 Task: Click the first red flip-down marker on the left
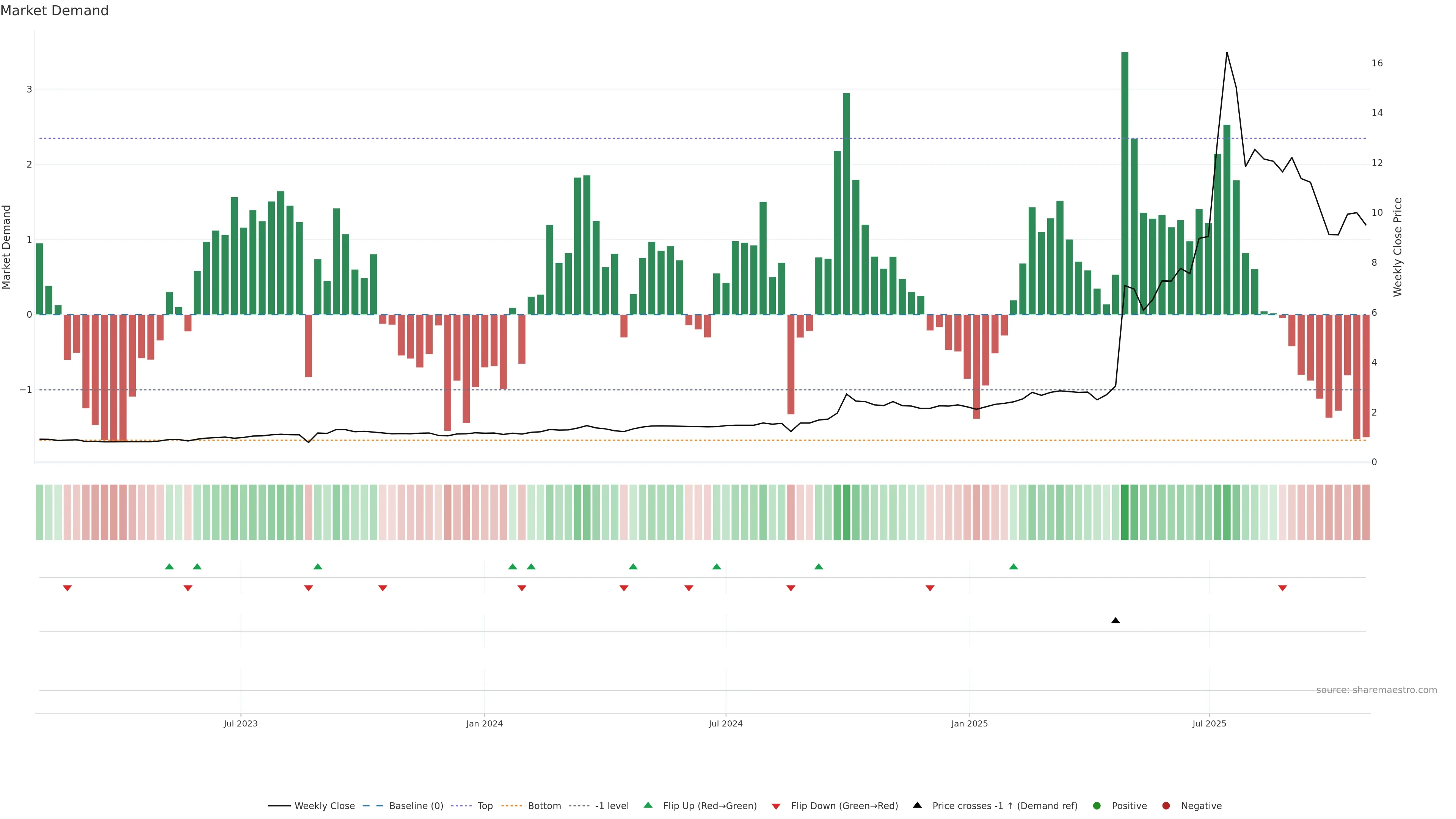(67, 588)
